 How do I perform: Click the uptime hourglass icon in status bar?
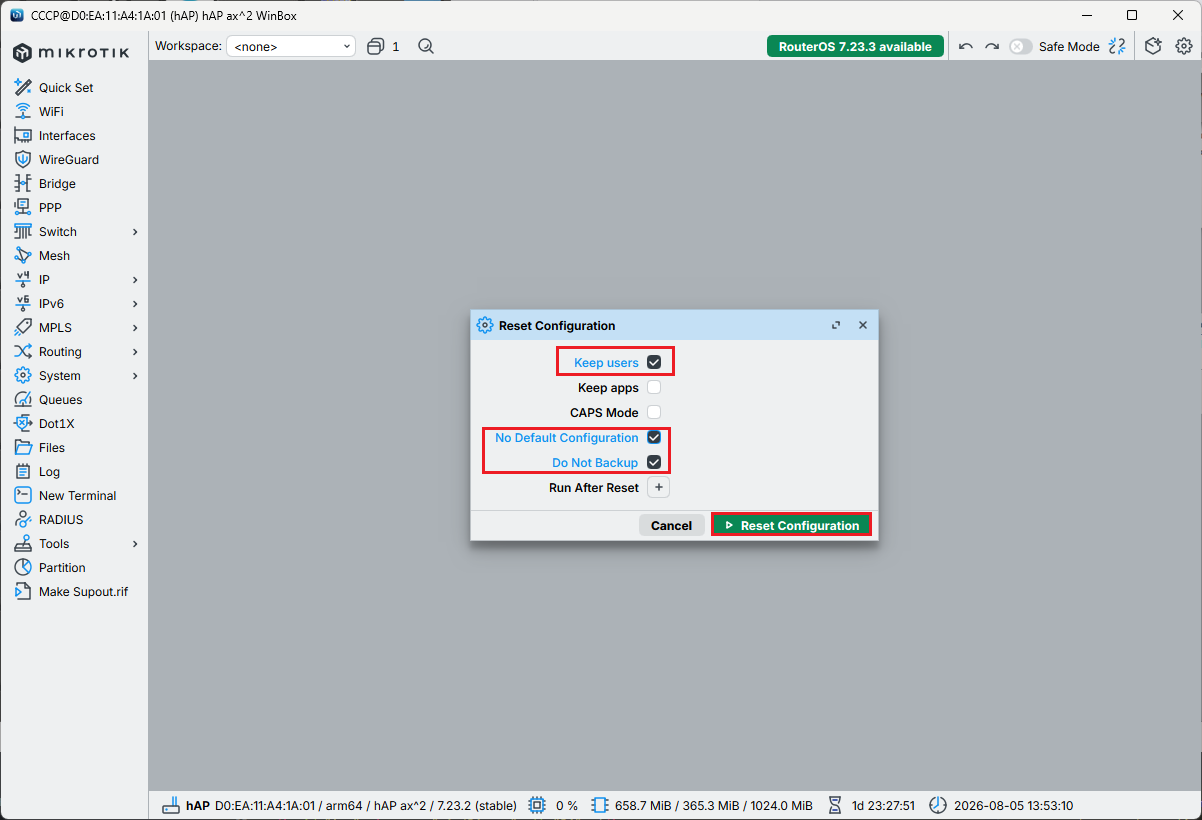click(835, 805)
